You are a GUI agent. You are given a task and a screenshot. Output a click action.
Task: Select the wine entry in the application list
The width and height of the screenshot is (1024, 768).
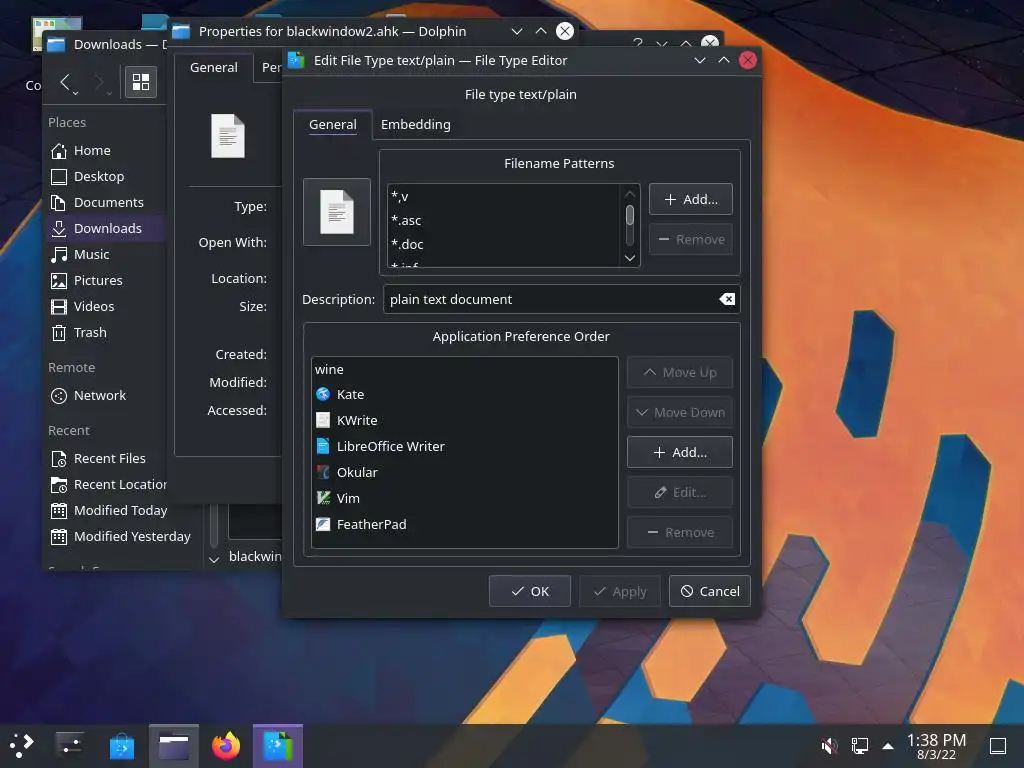(x=464, y=370)
